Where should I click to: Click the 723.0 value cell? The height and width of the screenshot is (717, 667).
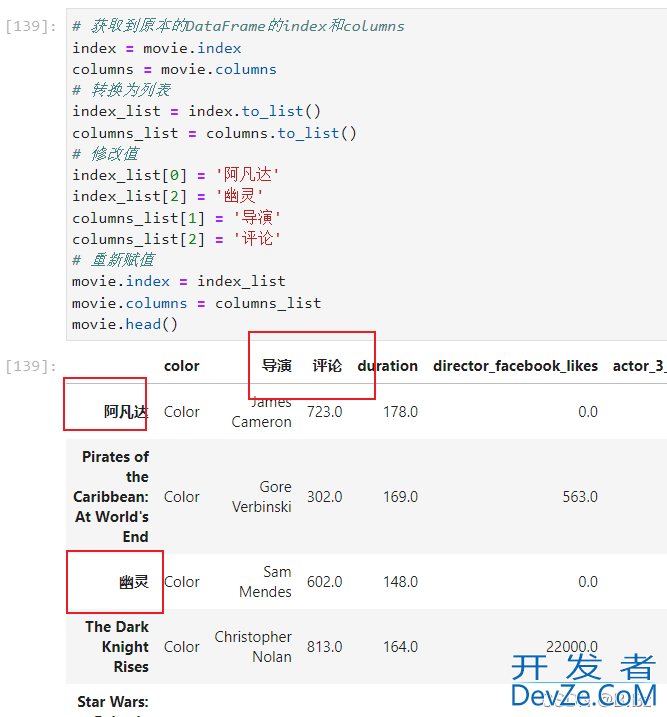click(325, 412)
